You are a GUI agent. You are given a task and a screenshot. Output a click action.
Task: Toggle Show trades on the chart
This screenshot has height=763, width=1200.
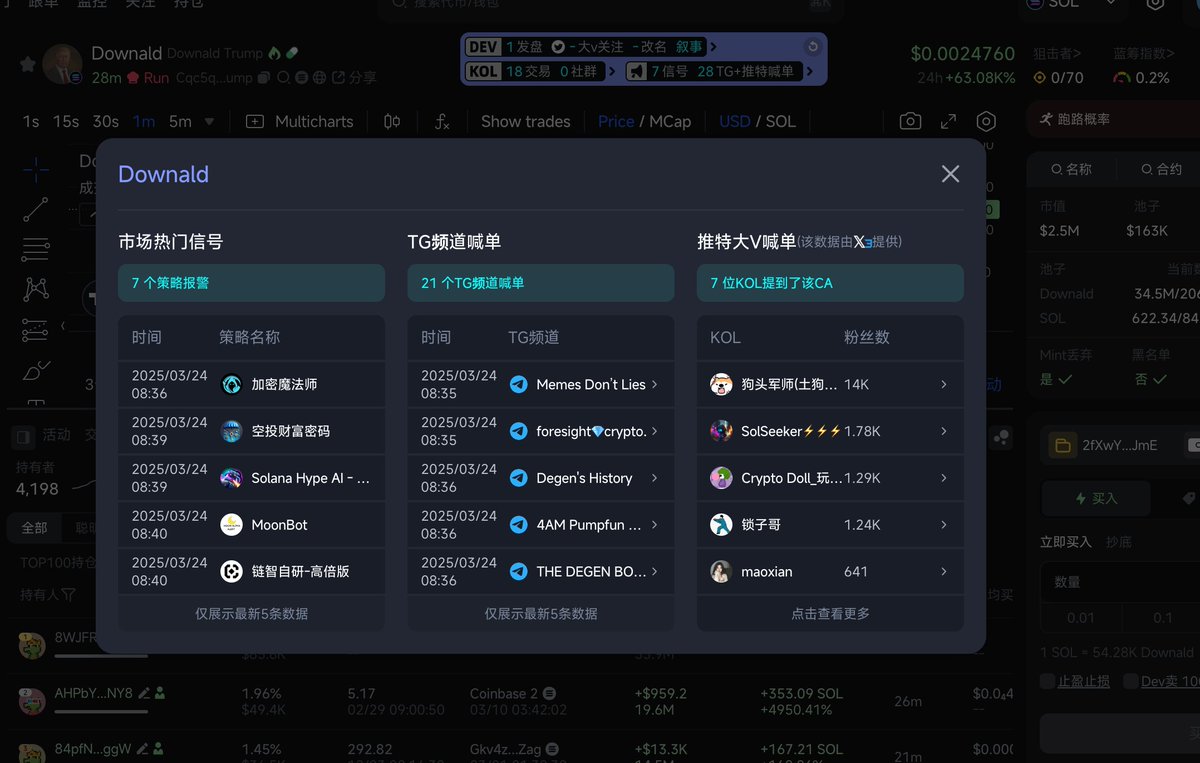pyautogui.click(x=525, y=121)
